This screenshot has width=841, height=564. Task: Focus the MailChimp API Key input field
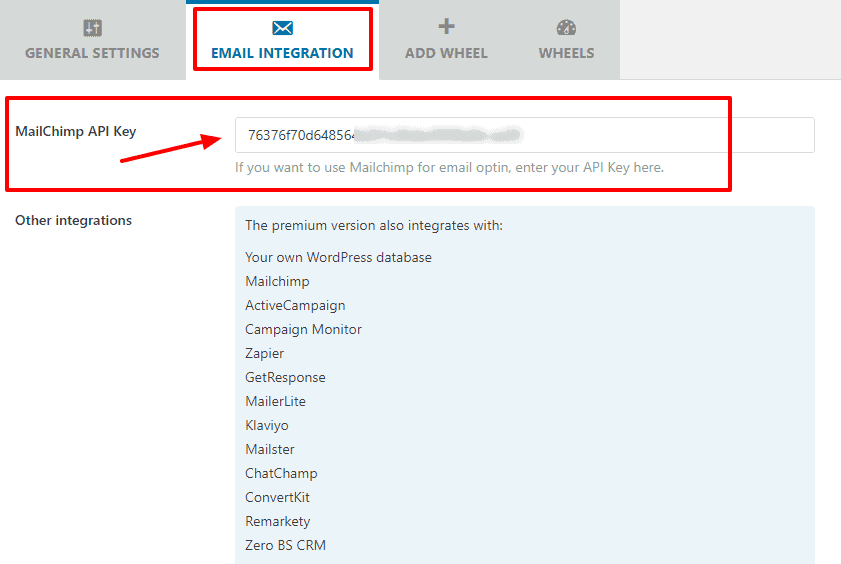[525, 135]
